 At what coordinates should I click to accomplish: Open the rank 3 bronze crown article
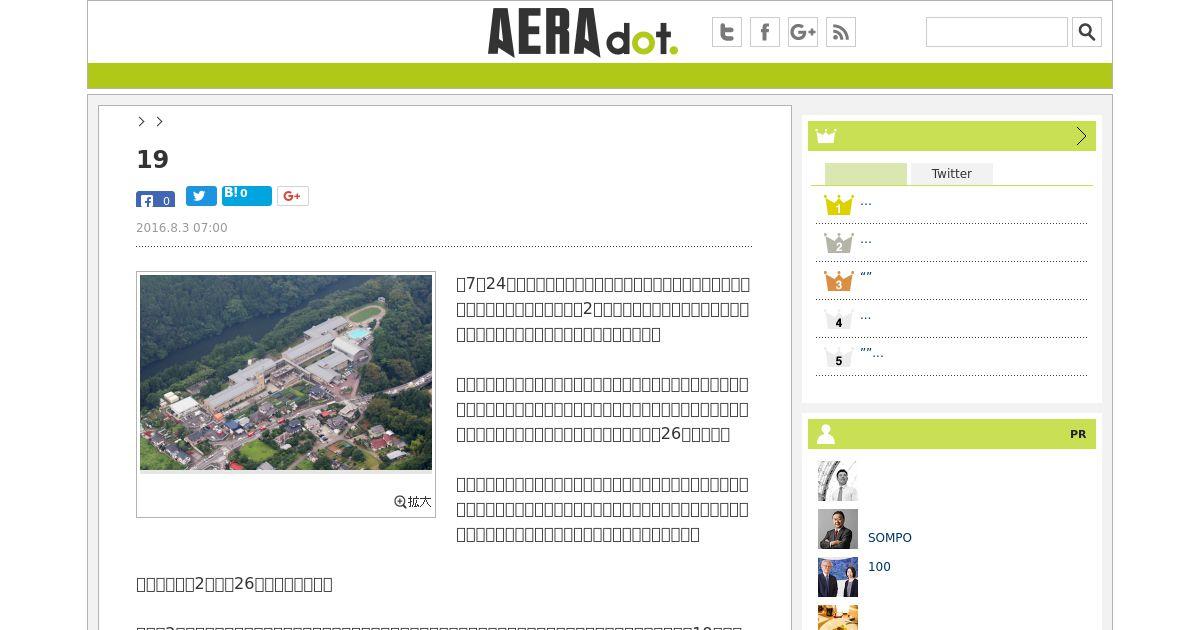point(838,281)
